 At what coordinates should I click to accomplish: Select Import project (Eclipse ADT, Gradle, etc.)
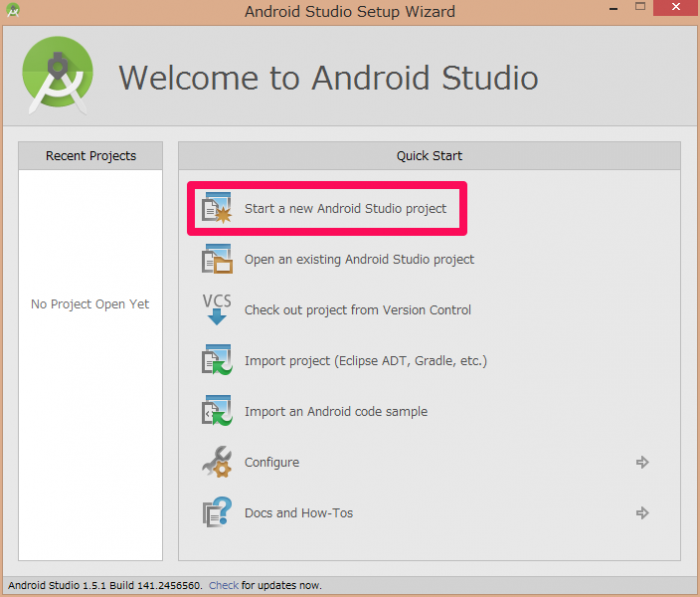366,361
